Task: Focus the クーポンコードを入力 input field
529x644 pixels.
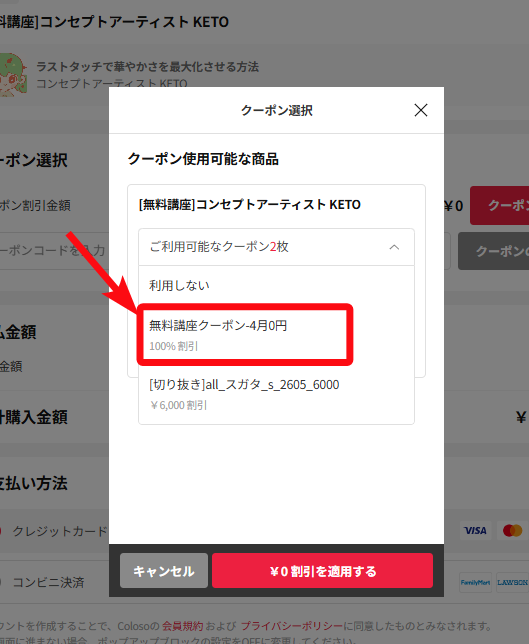Action: (54, 251)
